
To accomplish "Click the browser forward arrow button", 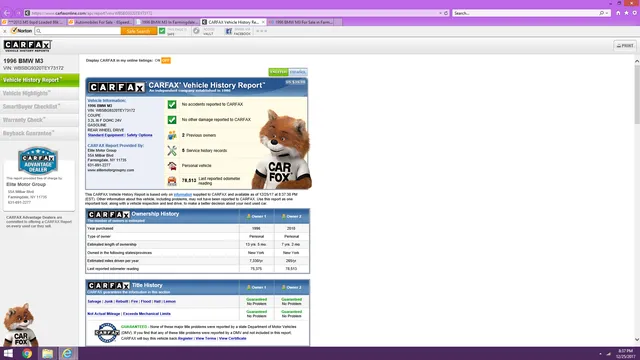I will click(18, 13).
